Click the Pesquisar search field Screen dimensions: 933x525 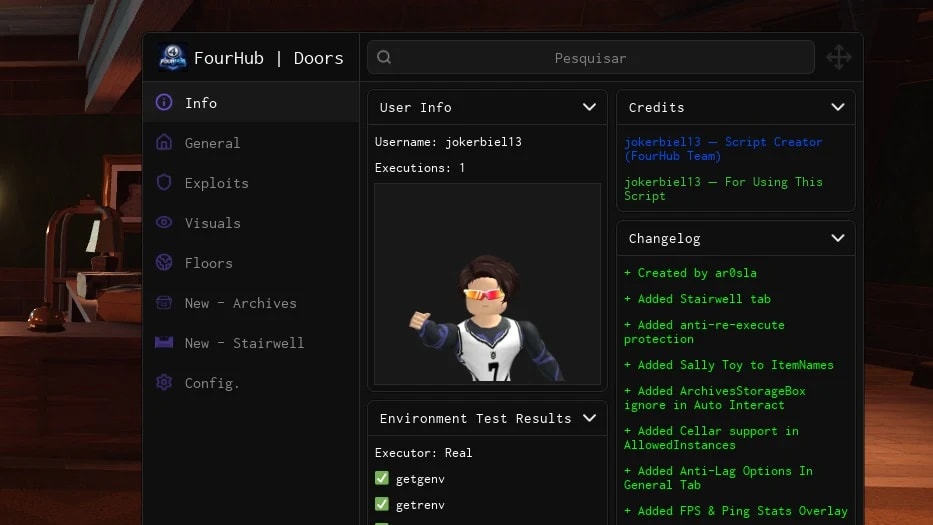pos(590,58)
